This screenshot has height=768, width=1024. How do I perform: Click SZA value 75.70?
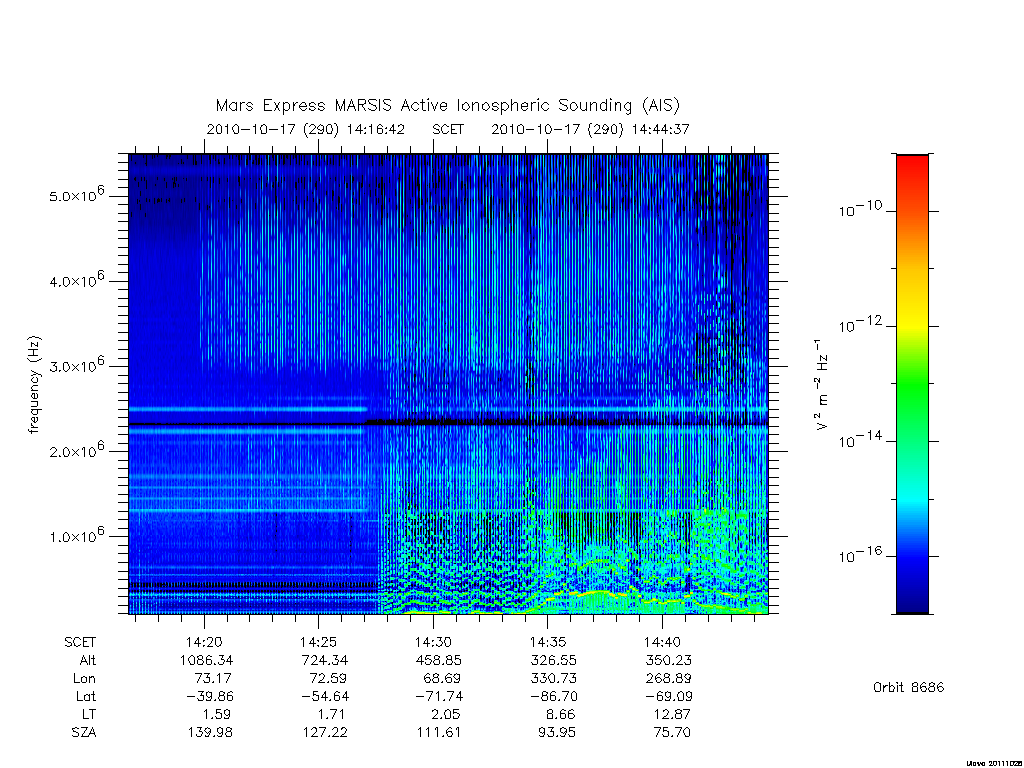pos(671,733)
